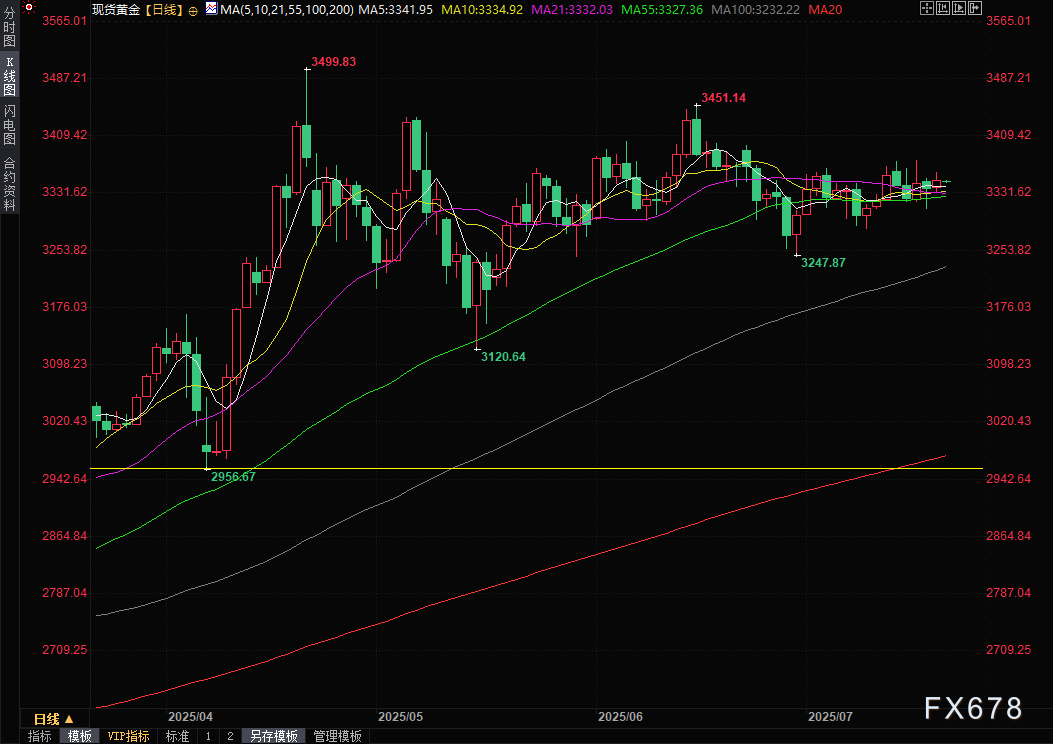The width and height of the screenshot is (1053, 744).
Task: Click the jump to latest bar icon
Action: (975, 8)
